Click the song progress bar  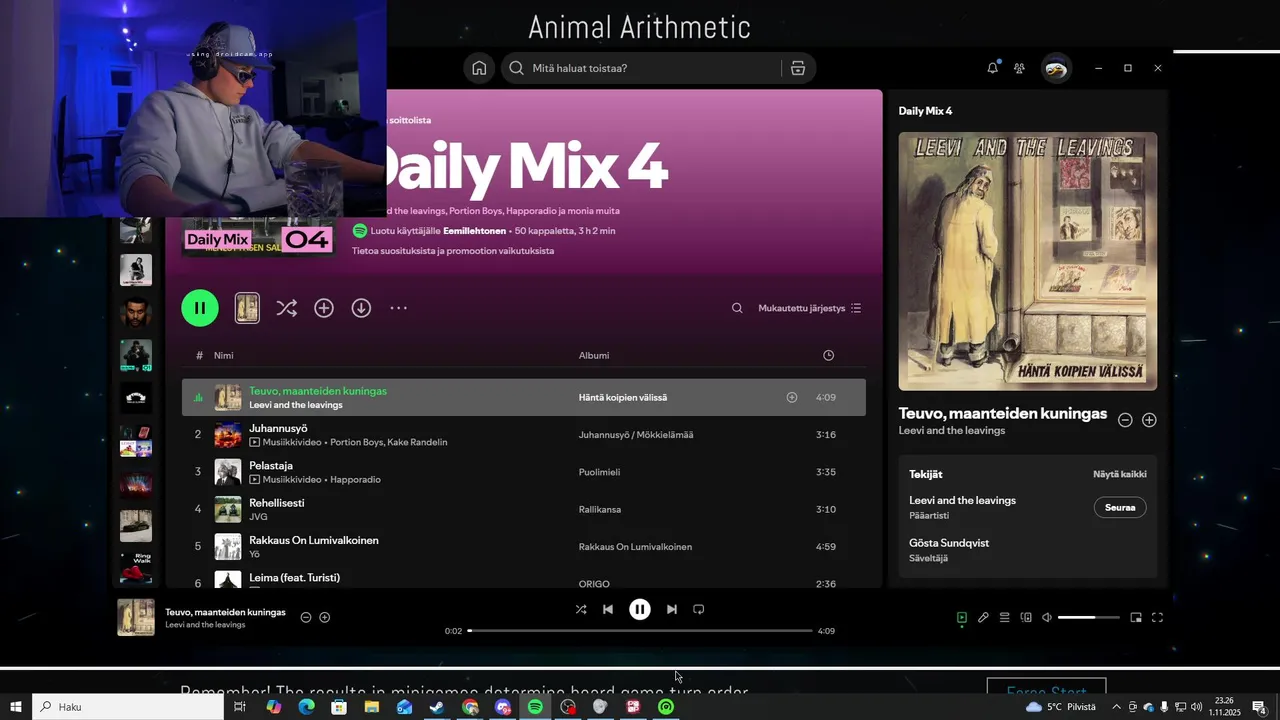640,631
